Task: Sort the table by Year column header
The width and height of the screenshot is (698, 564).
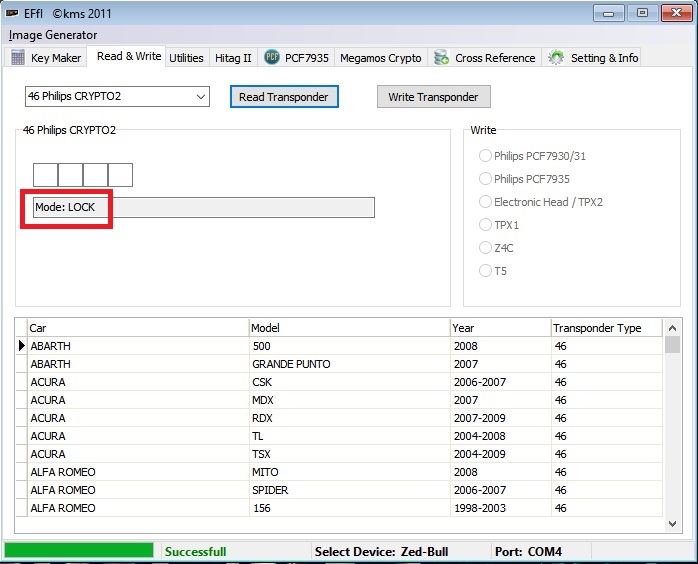Action: (x=500, y=328)
